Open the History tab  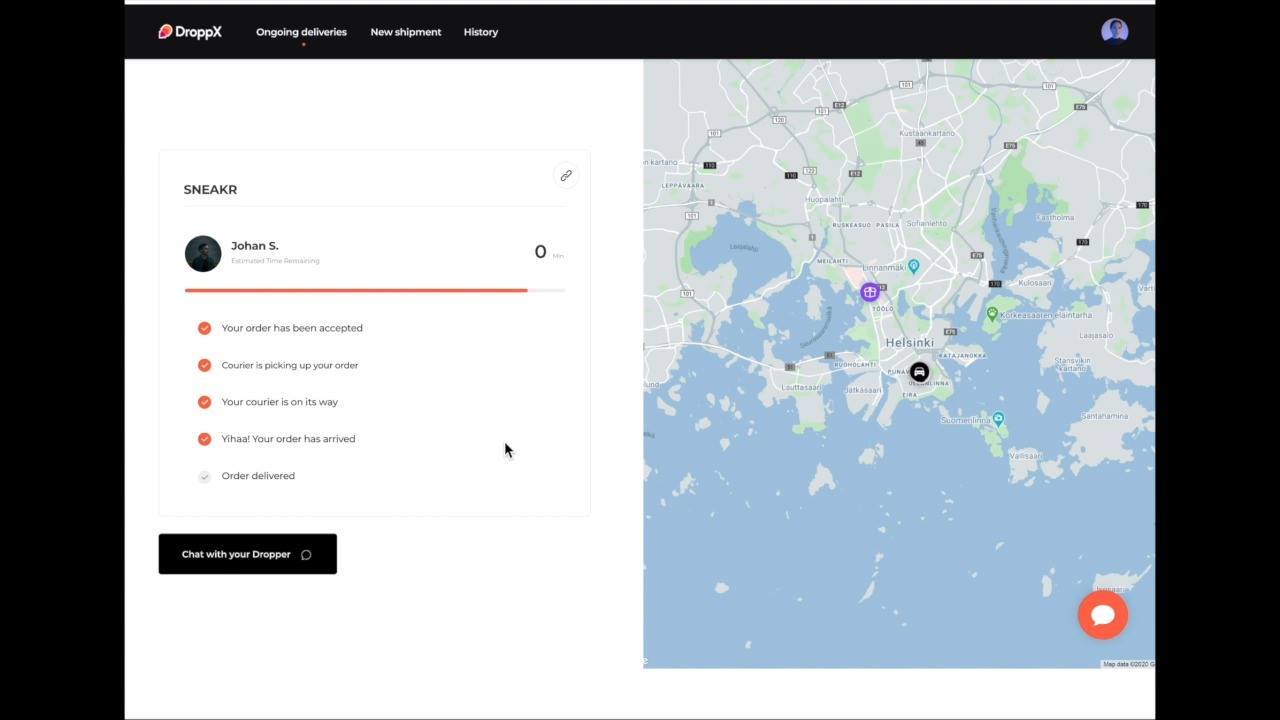[x=481, y=32]
